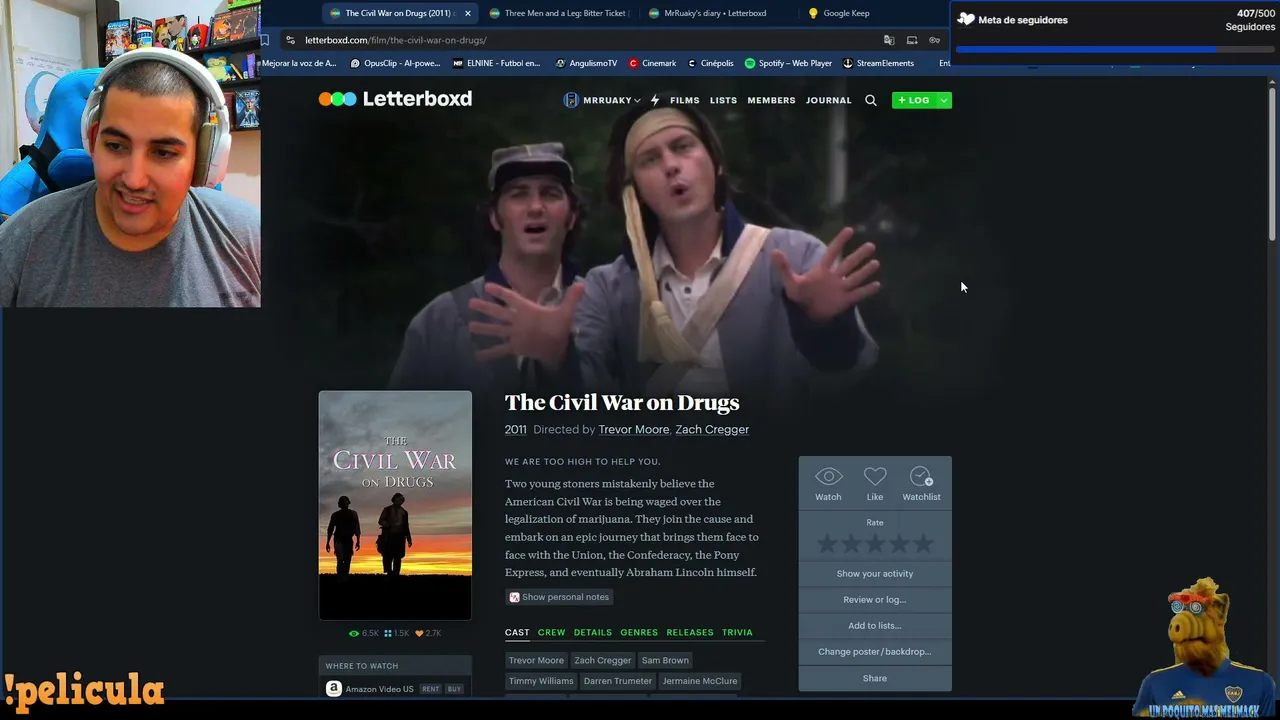Viewport: 1280px width, 720px height.
Task: Open the ELNINE Futbol bookmark
Action: click(x=496, y=63)
